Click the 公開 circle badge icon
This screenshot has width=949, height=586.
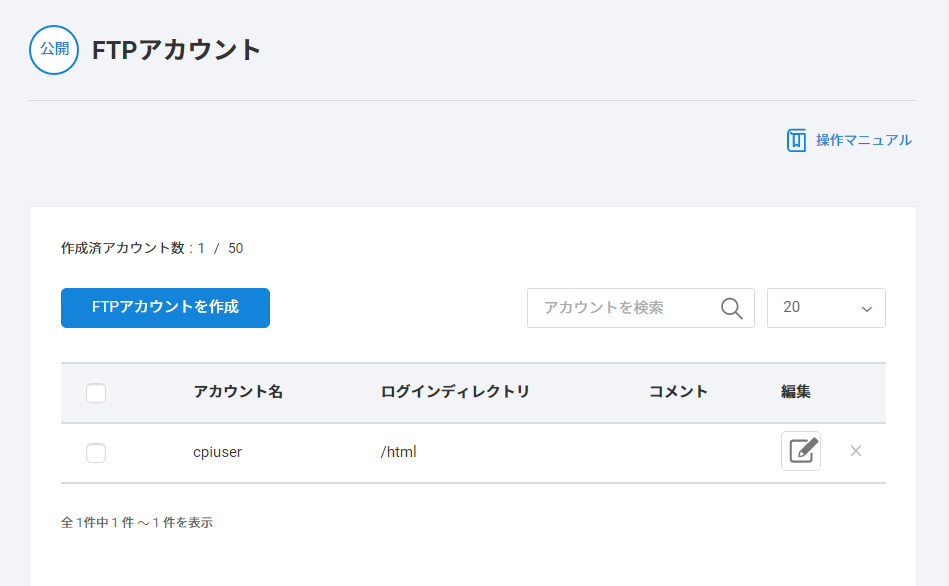(54, 50)
